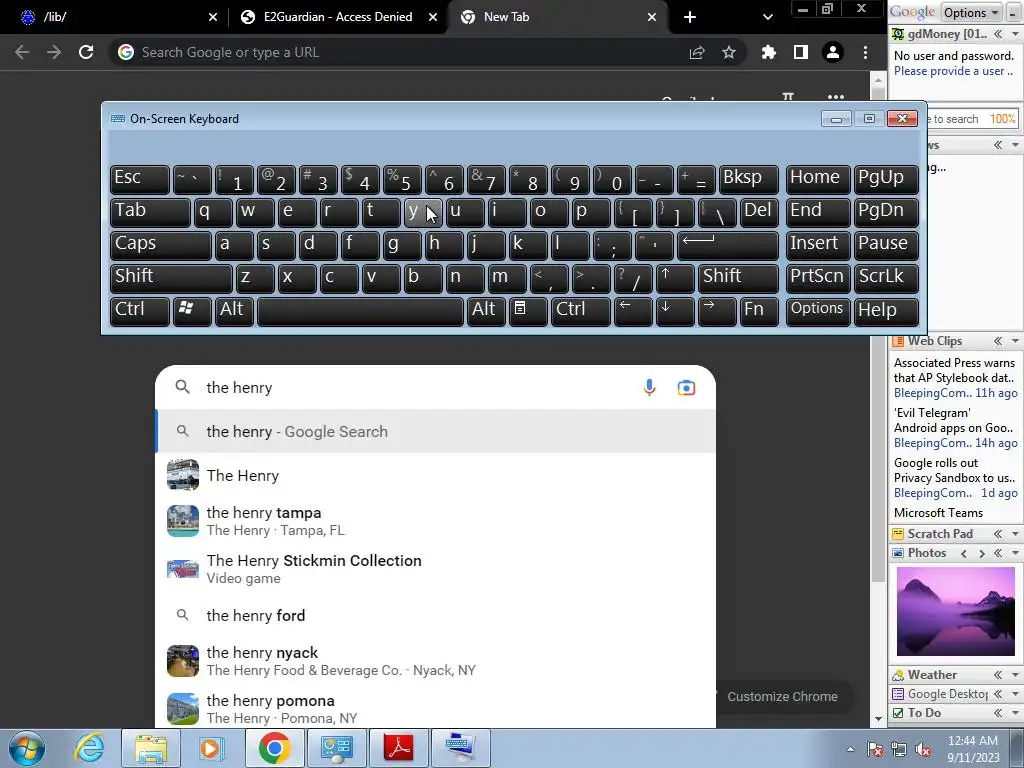Image resolution: width=1024 pixels, height=768 pixels.
Task: Click the Windows logo key on keyboard
Action: (192, 312)
